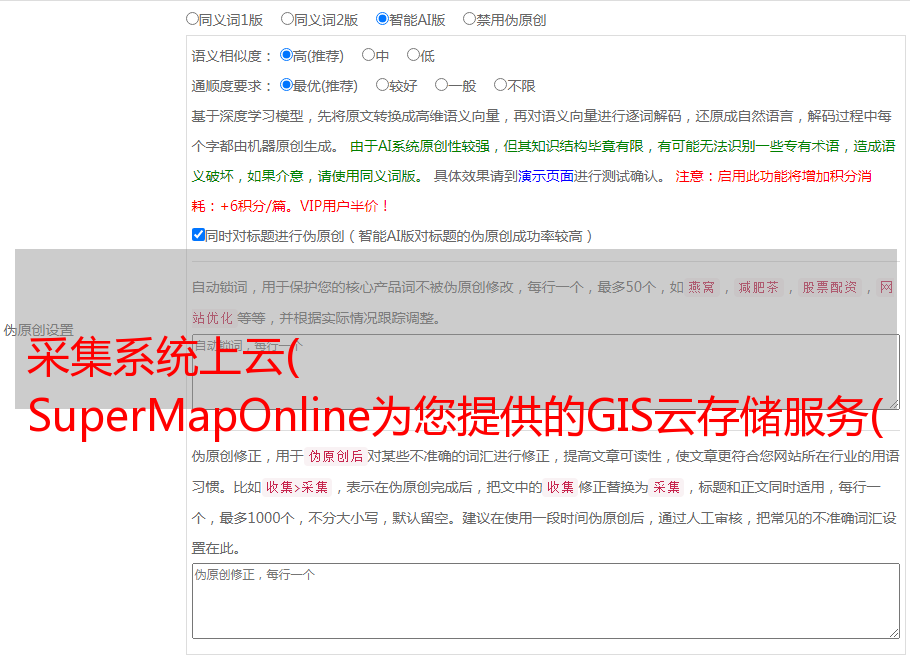Set 通顺度要求 to 不限
The image size is (911, 658).
click(500, 85)
